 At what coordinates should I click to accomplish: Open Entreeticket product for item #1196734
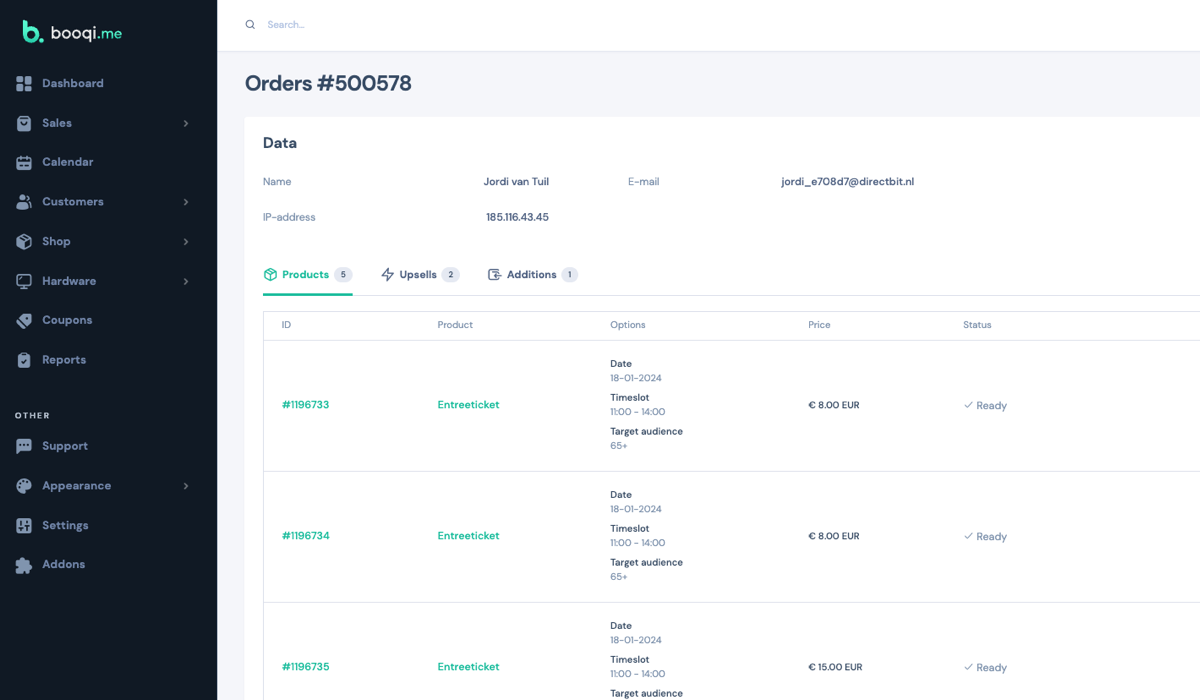[x=468, y=536]
